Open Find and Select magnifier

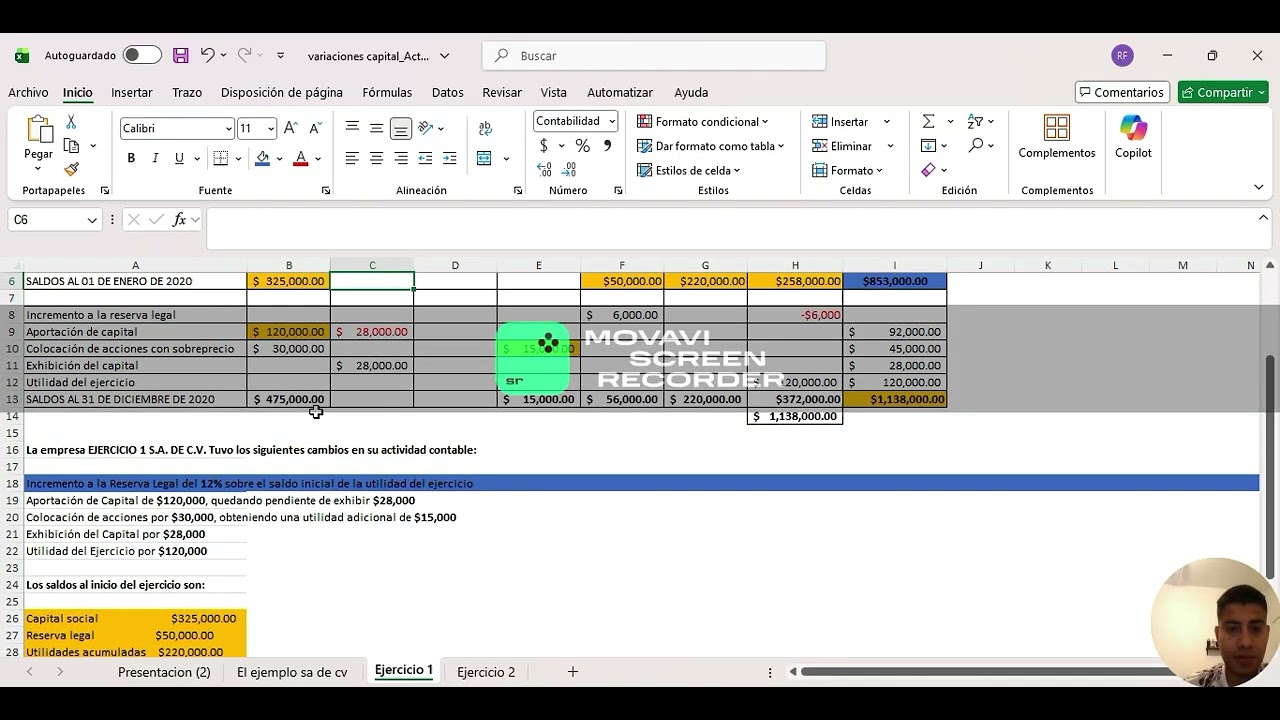(x=975, y=146)
